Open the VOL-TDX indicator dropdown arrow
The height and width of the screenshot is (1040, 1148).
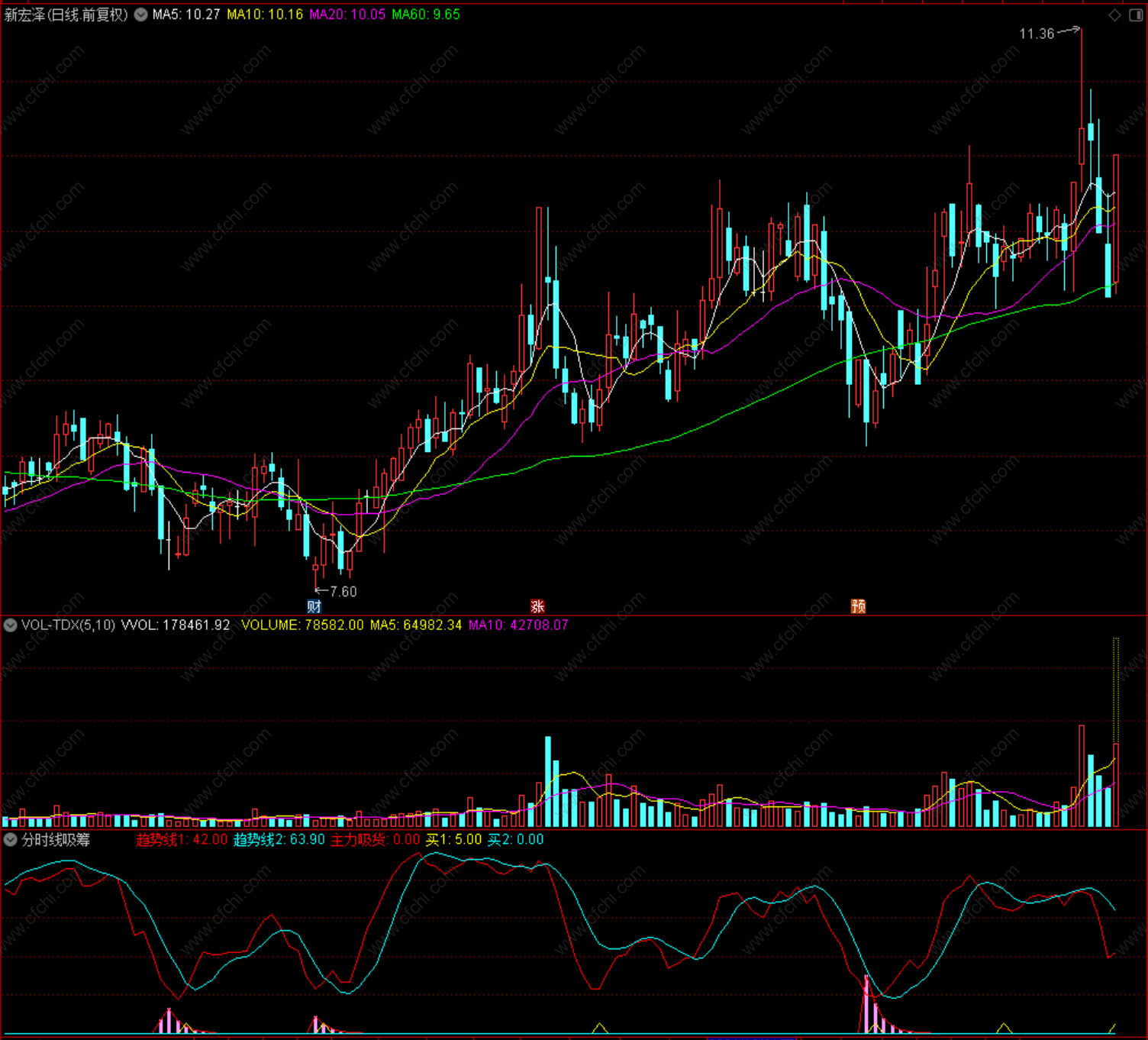click(x=11, y=625)
